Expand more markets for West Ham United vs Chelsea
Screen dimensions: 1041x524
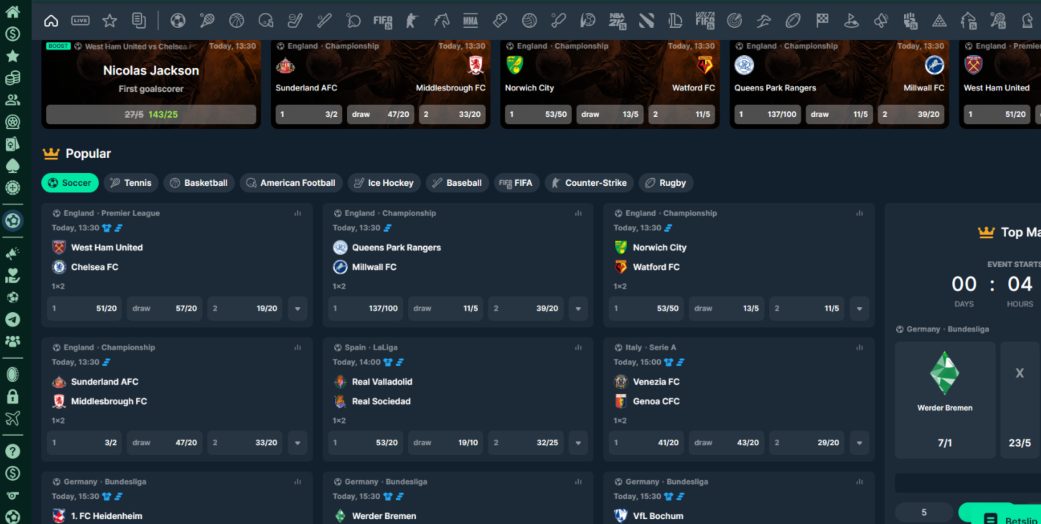[297, 309]
